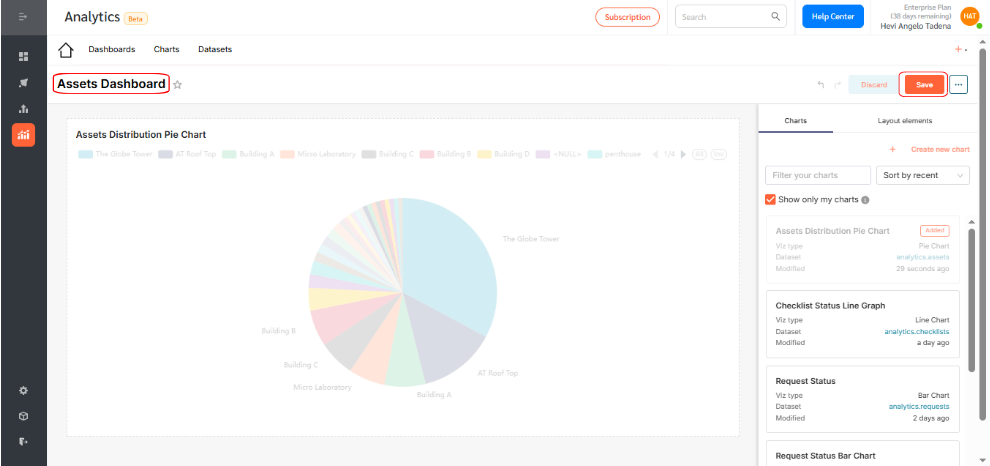Click the logout icon in sidebar
The width and height of the screenshot is (990, 466).
[x=23, y=441]
